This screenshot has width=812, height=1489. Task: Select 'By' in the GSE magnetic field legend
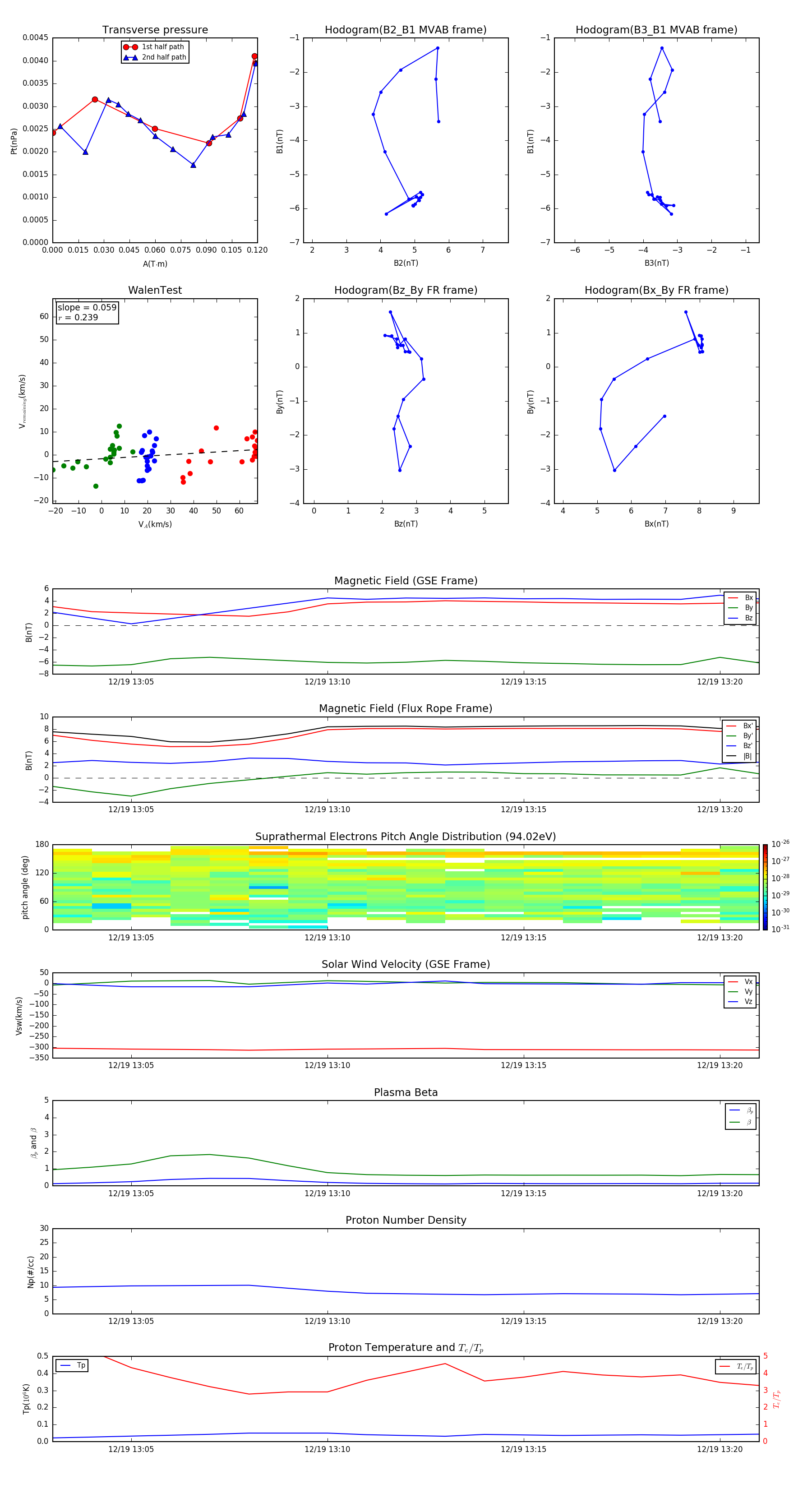(x=740, y=607)
